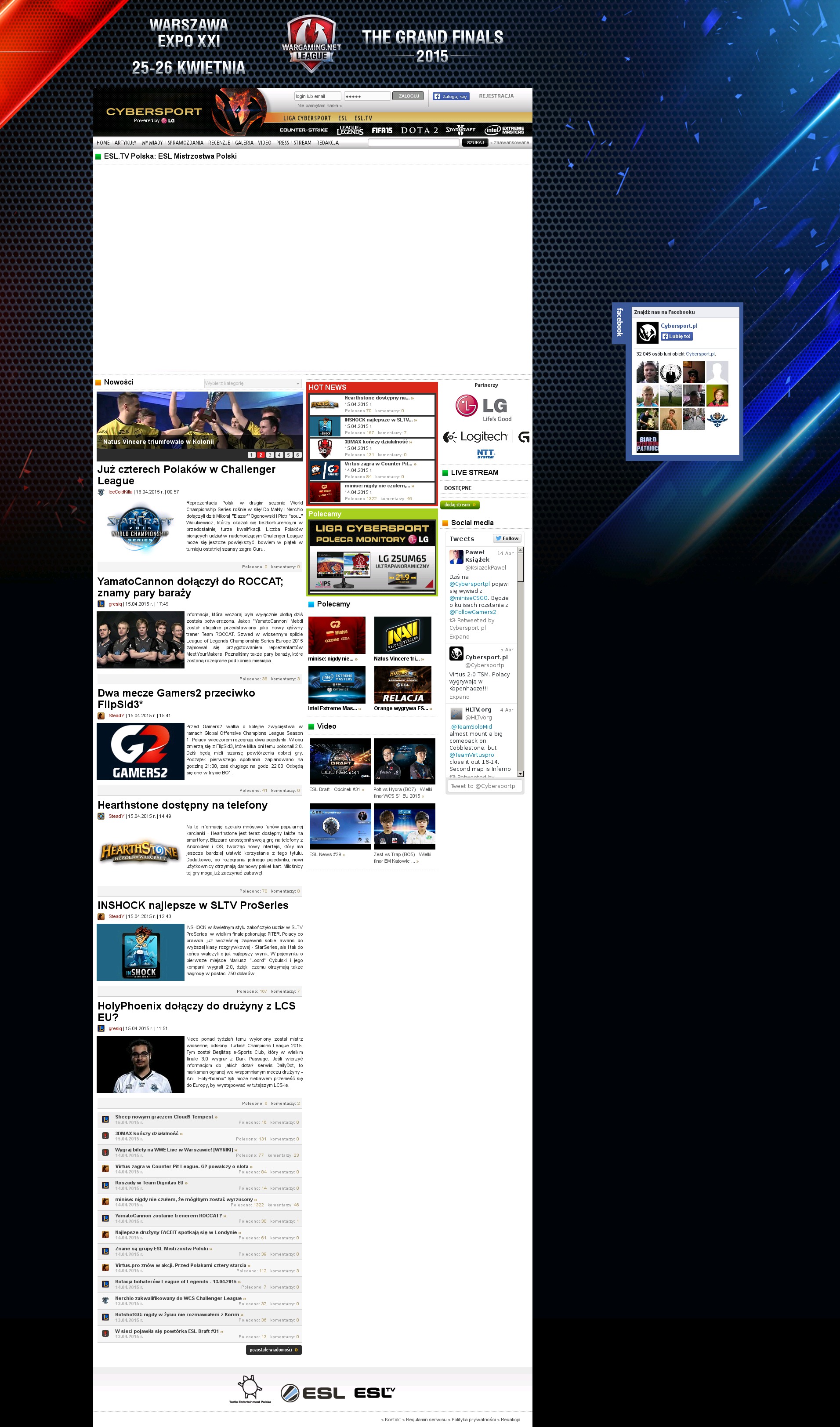
Task: Select the FIFA 15 logo
Action: click(x=382, y=130)
